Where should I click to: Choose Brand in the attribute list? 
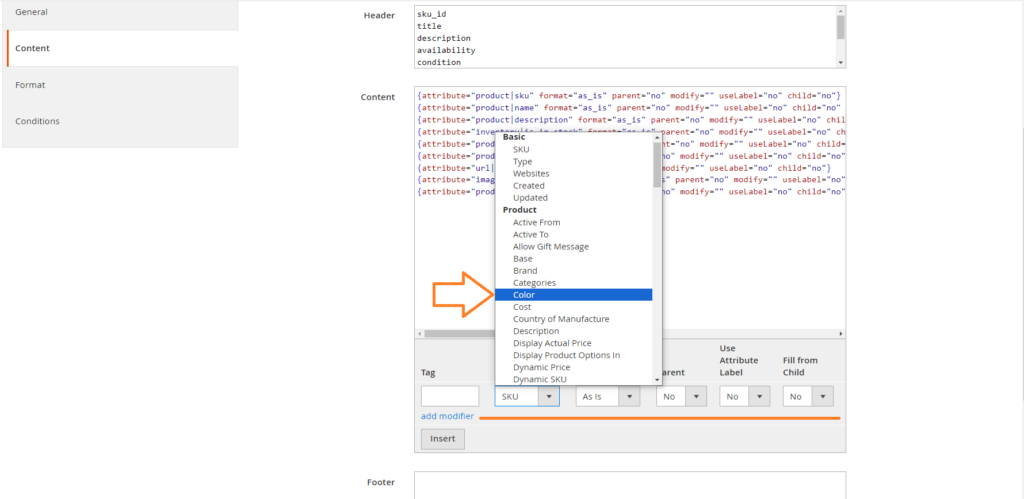(525, 271)
